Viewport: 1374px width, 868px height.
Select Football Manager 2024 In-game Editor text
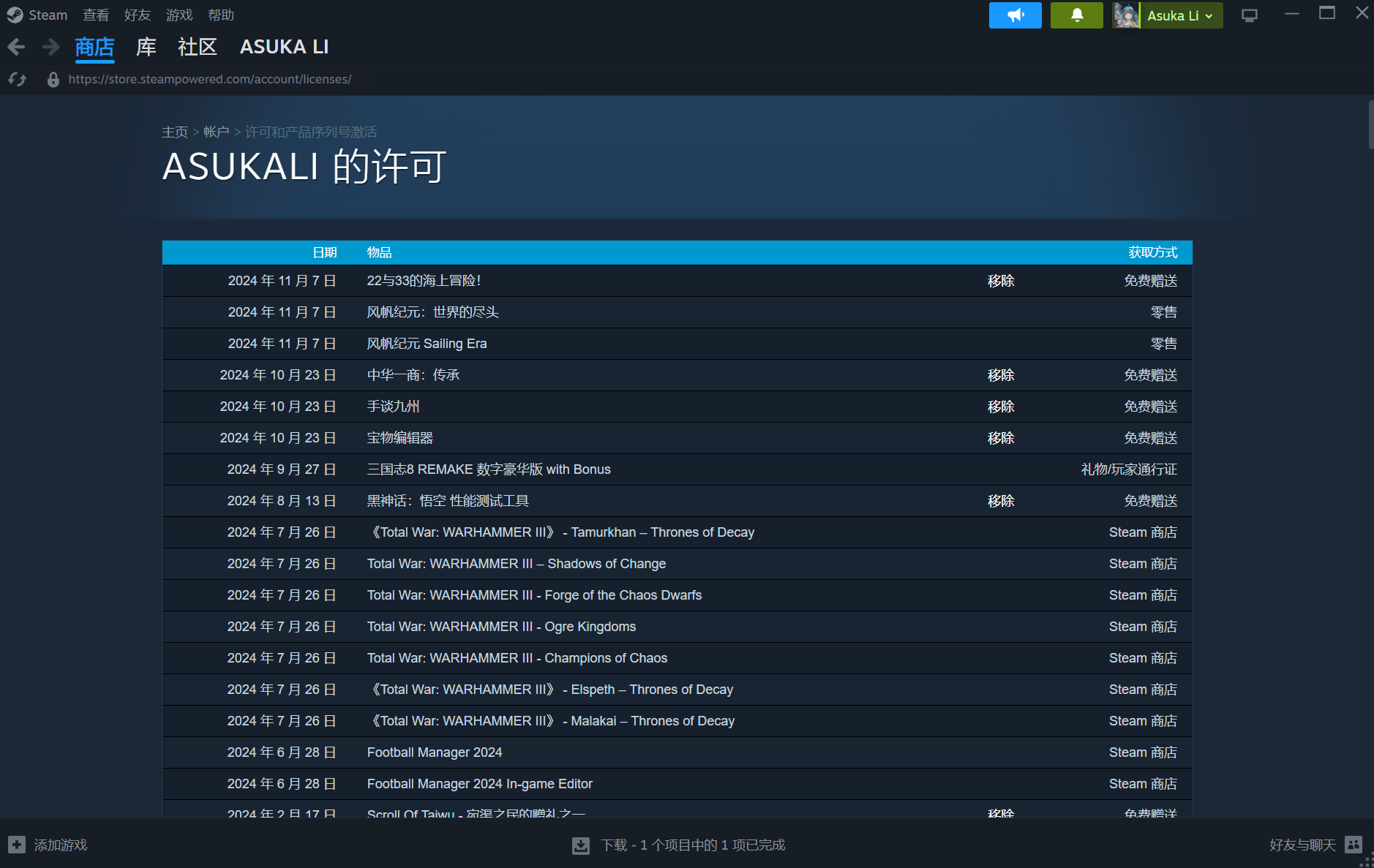coord(480,784)
